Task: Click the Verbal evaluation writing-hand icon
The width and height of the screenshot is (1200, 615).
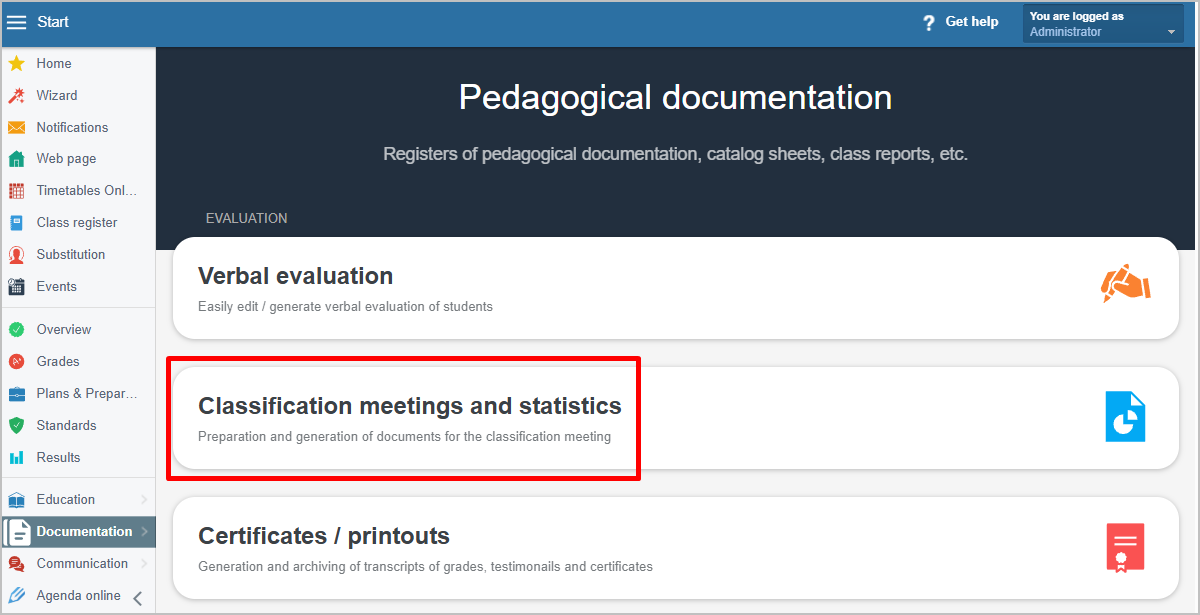Action: pyautogui.click(x=1125, y=285)
